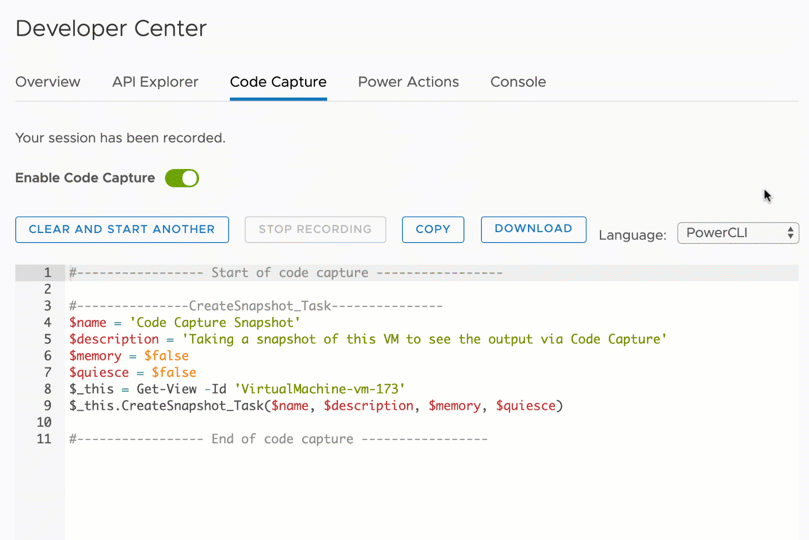Open the Console tab
809x540 pixels.
tap(518, 82)
